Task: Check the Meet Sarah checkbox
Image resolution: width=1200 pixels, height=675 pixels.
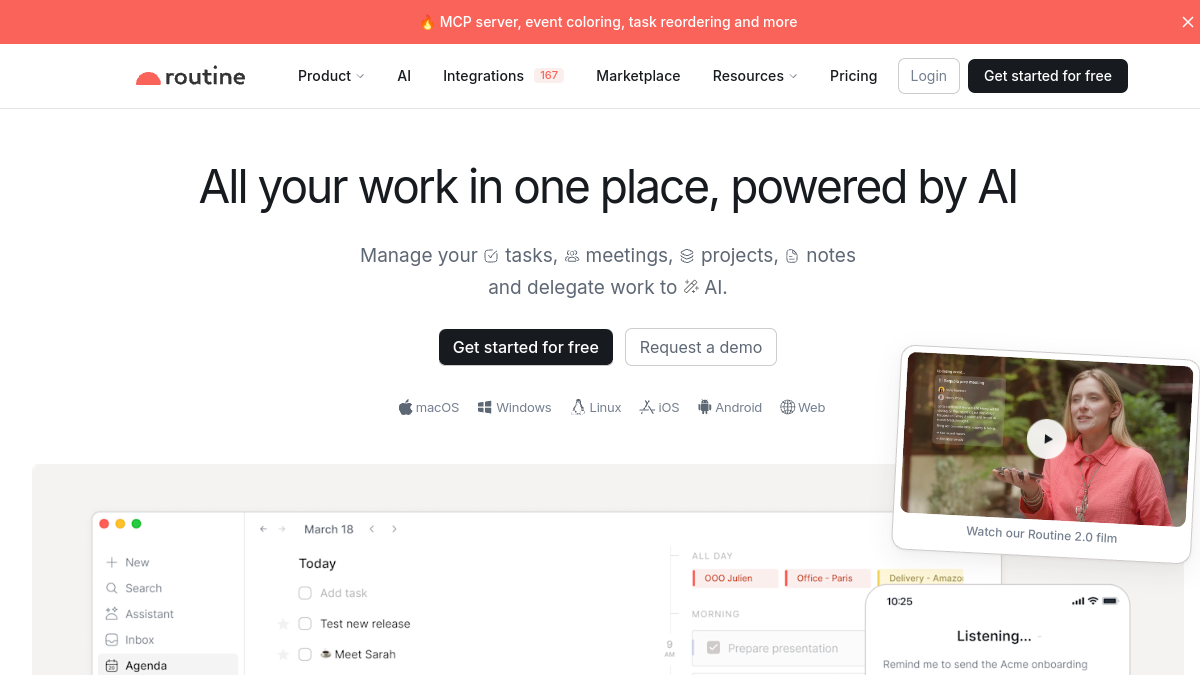Action: [x=305, y=654]
